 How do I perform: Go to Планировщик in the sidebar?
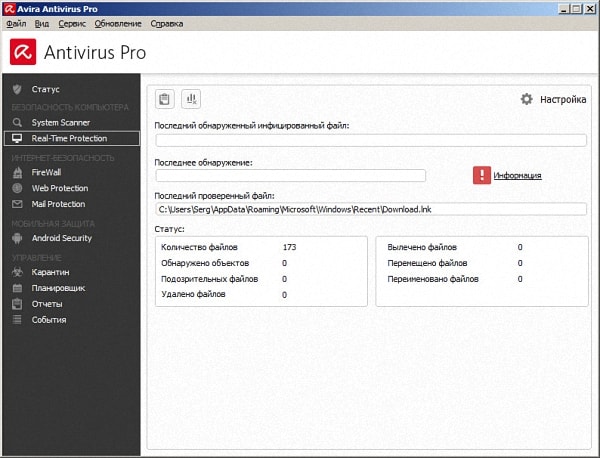pyautogui.click(x=58, y=287)
